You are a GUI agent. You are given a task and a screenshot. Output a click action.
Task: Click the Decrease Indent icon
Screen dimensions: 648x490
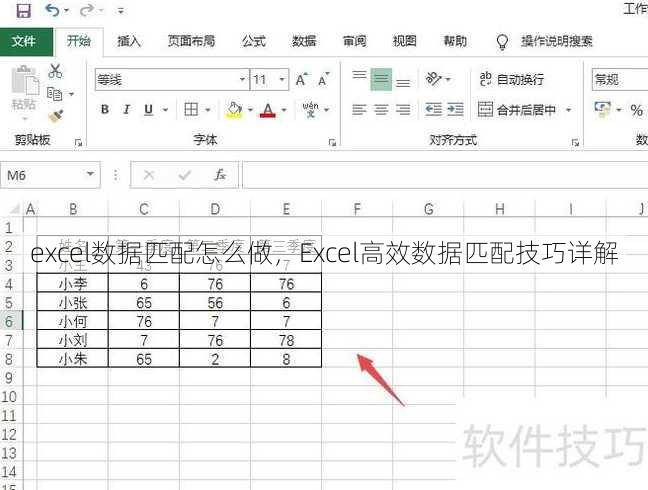coord(434,110)
